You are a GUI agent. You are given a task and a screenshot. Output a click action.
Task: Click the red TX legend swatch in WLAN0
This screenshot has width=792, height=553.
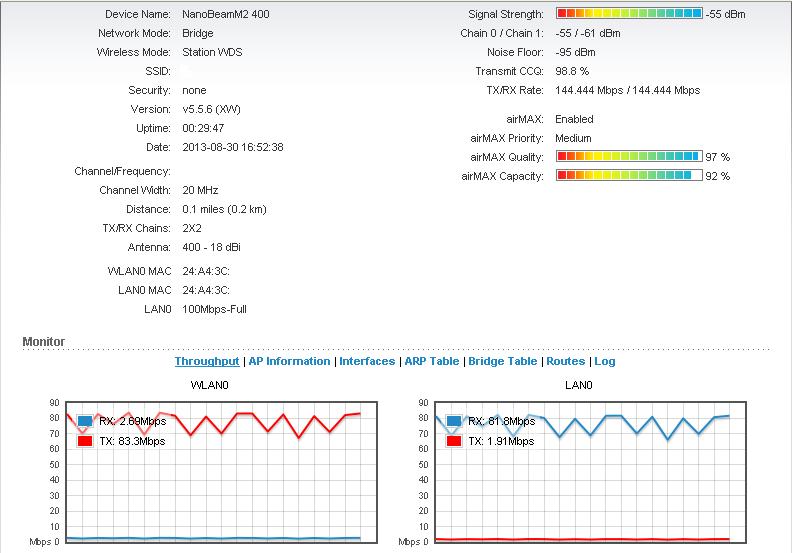click(x=85, y=441)
